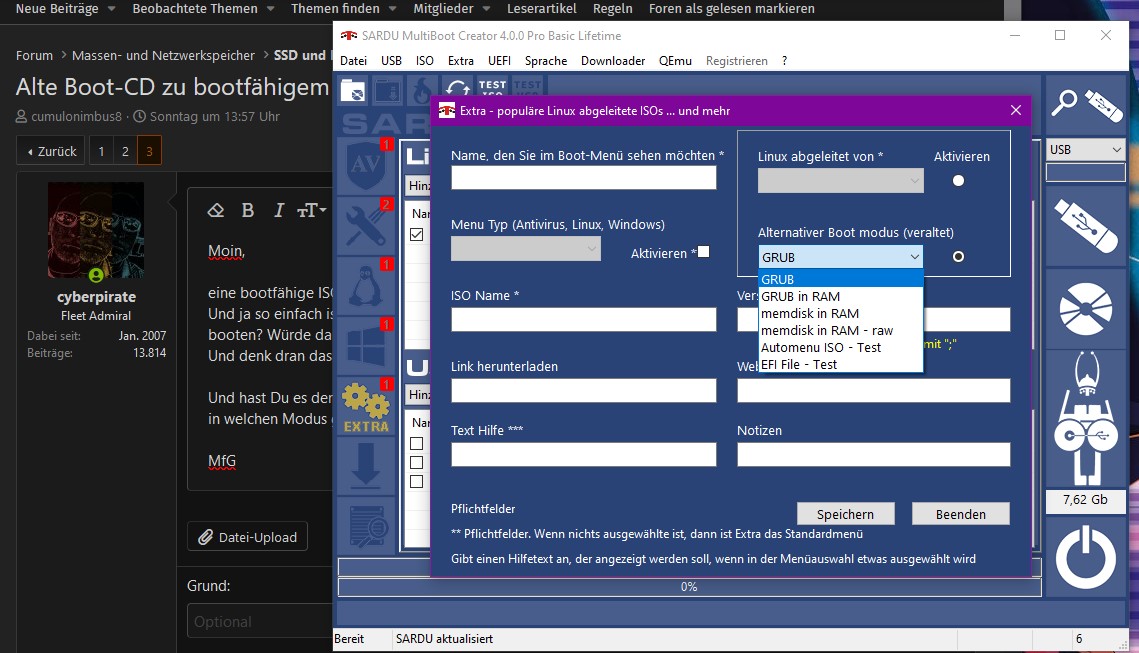Expand the Beobachtete Themen dropdown arrow
1139x653 pixels.
click(270, 9)
